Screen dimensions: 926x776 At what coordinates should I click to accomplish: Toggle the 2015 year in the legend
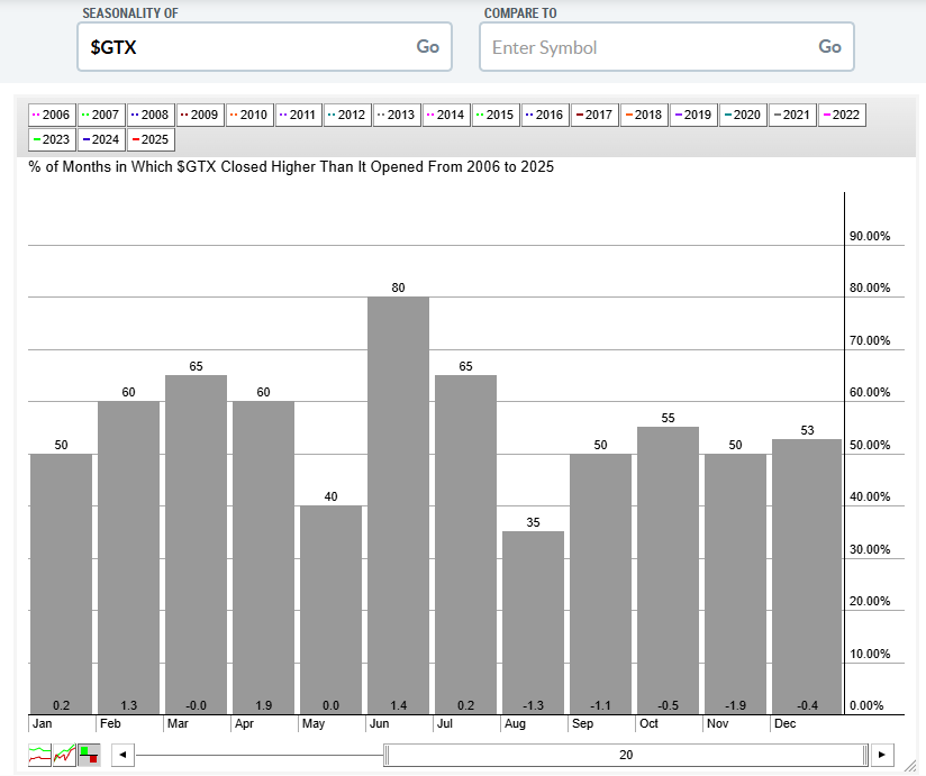(495, 115)
